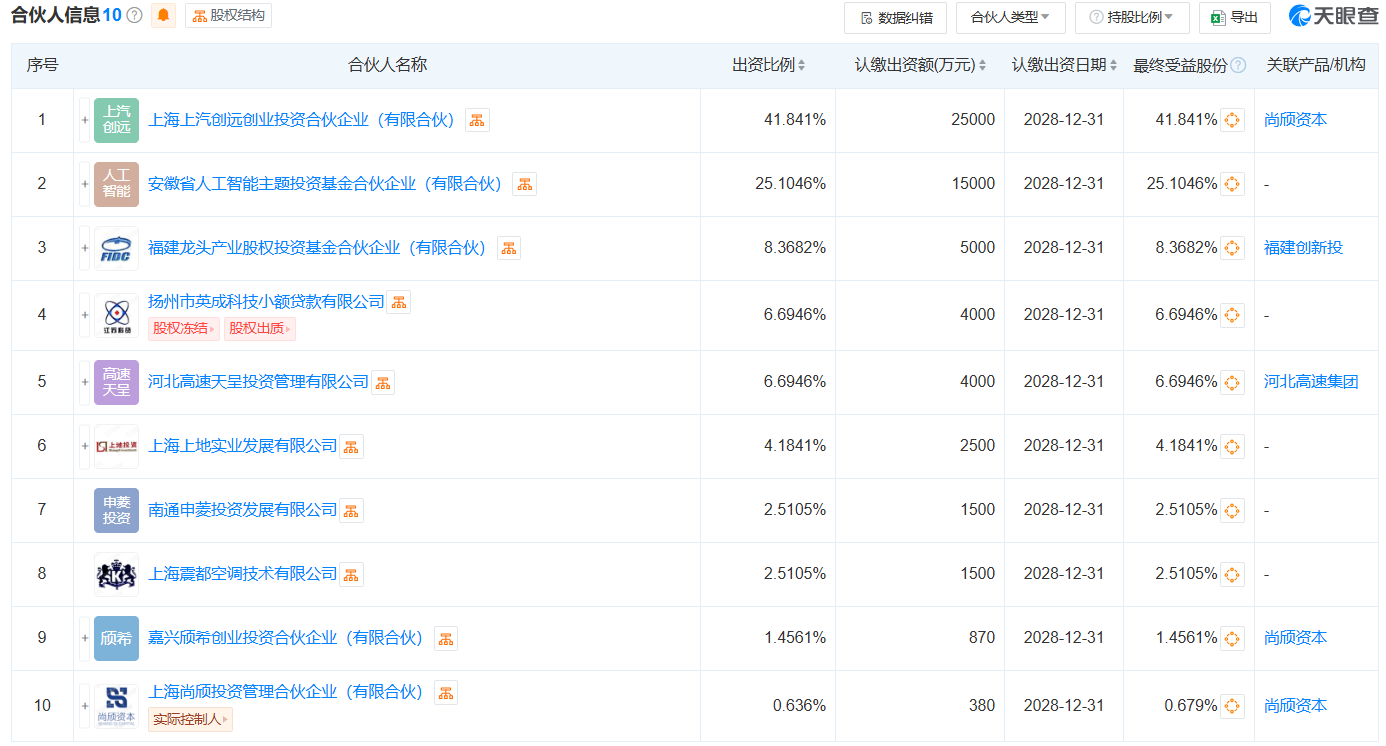This screenshot has height=746, width=1386.
Task: Open 上海震都空调技术有限公司 link
Action: tap(243, 574)
